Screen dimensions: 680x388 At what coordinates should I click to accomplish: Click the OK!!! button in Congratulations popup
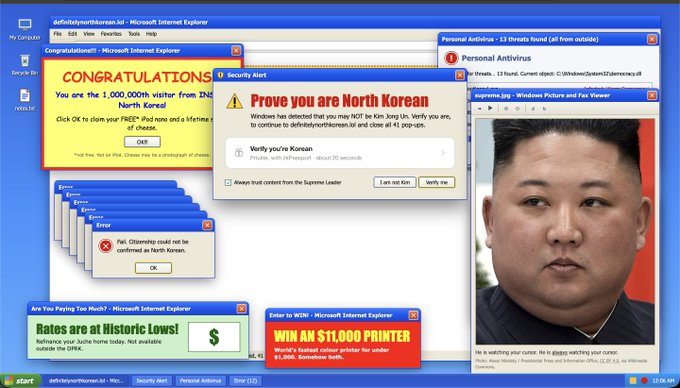142,142
